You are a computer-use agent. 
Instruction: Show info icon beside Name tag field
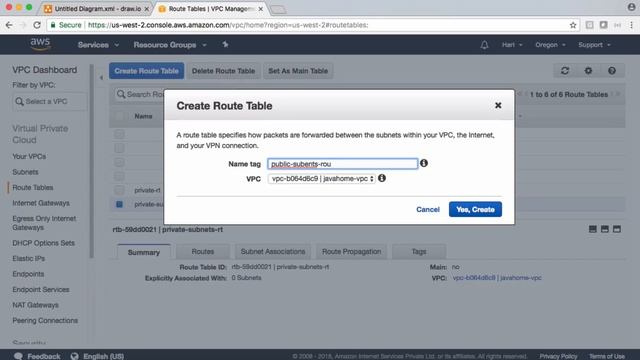[424, 163]
